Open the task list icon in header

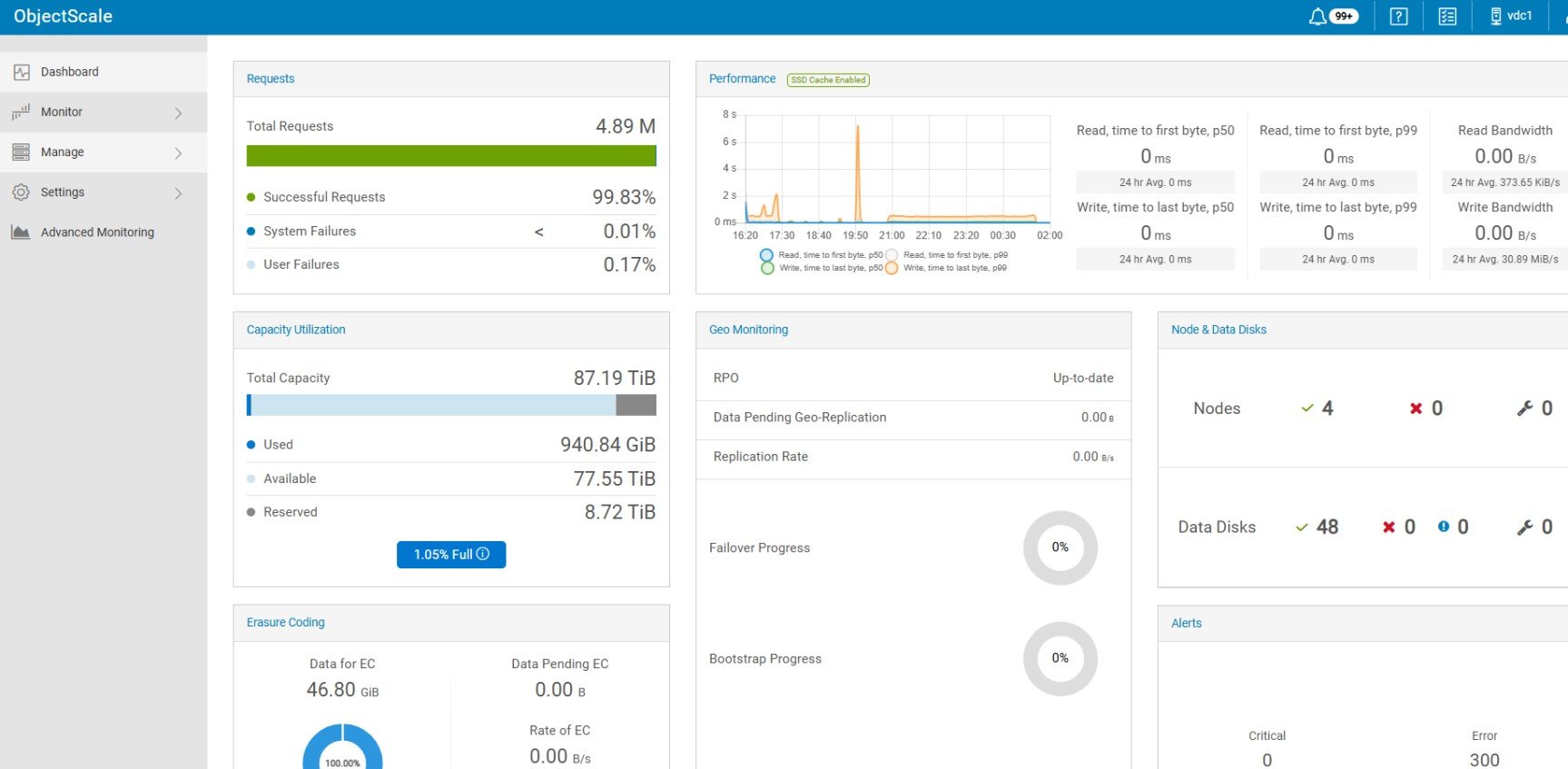click(x=1447, y=16)
